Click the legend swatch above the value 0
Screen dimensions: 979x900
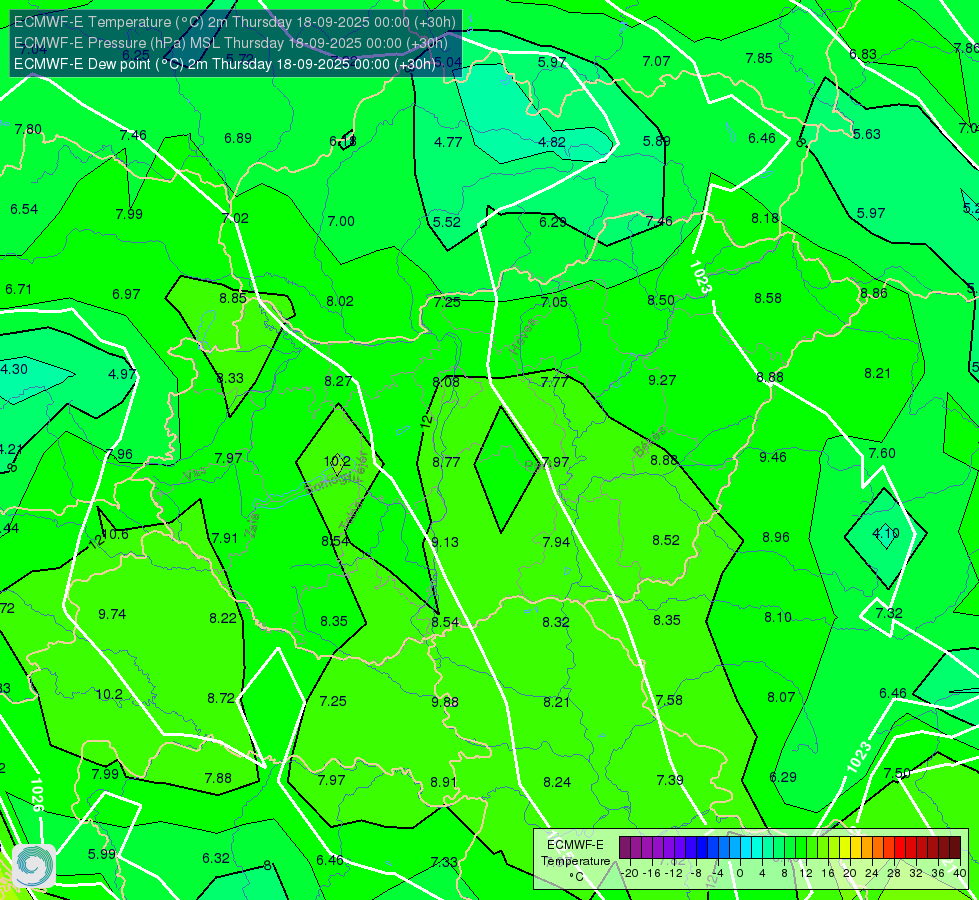tap(735, 848)
